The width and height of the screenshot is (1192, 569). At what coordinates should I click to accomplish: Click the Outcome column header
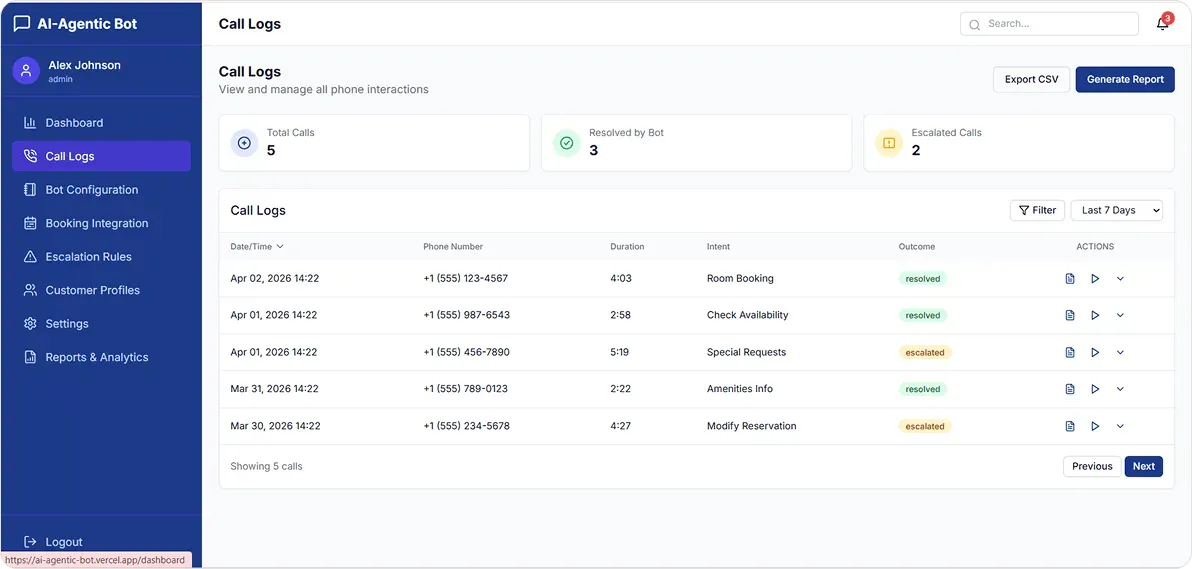coord(917,246)
